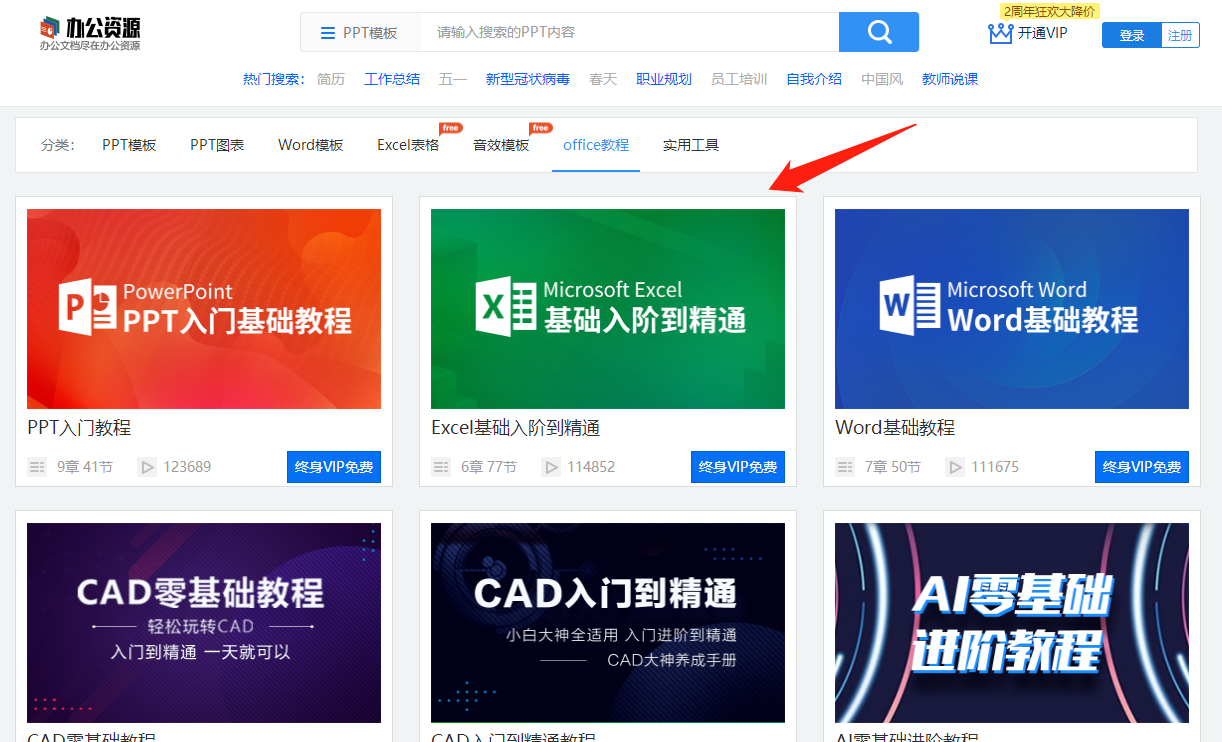Click the 111675 views count
This screenshot has height=742, width=1222.
click(995, 467)
